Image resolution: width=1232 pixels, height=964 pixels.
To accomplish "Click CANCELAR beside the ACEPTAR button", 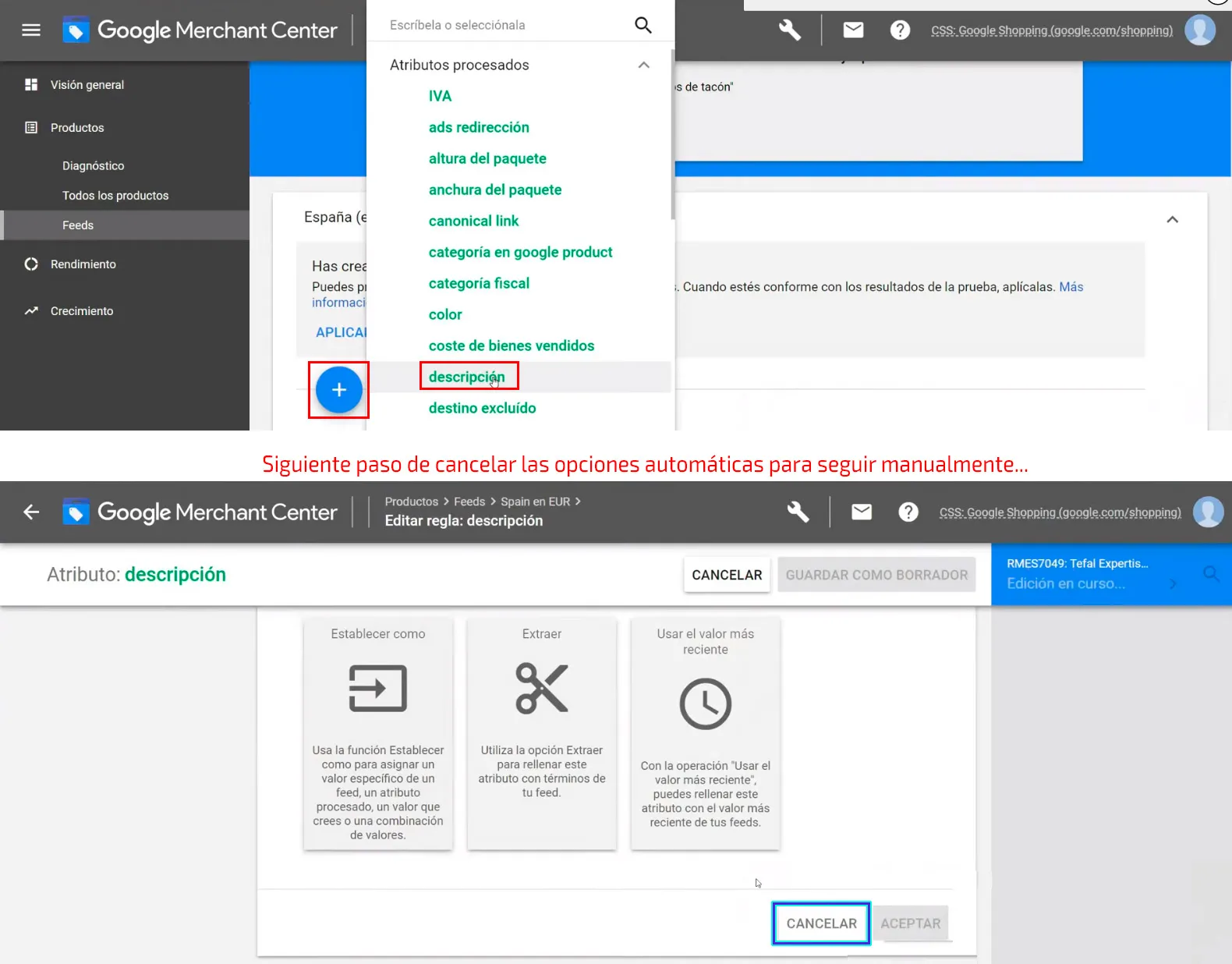I will point(821,923).
